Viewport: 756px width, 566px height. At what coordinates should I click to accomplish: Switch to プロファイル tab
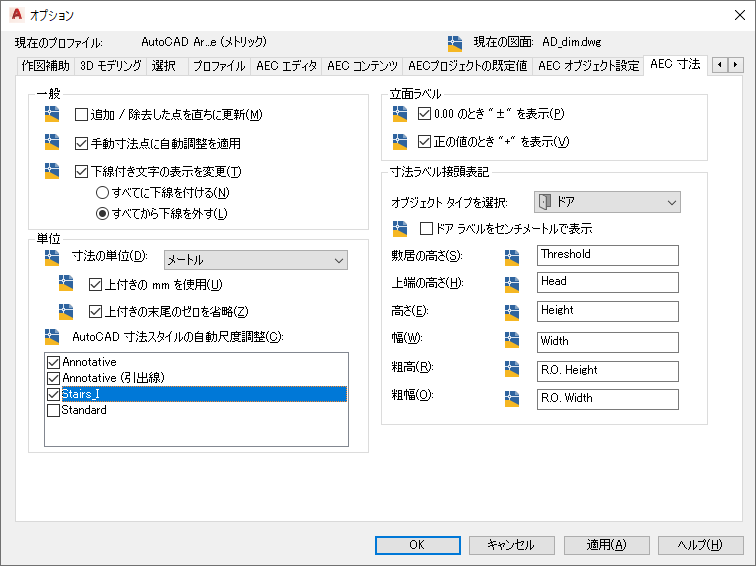[219, 66]
